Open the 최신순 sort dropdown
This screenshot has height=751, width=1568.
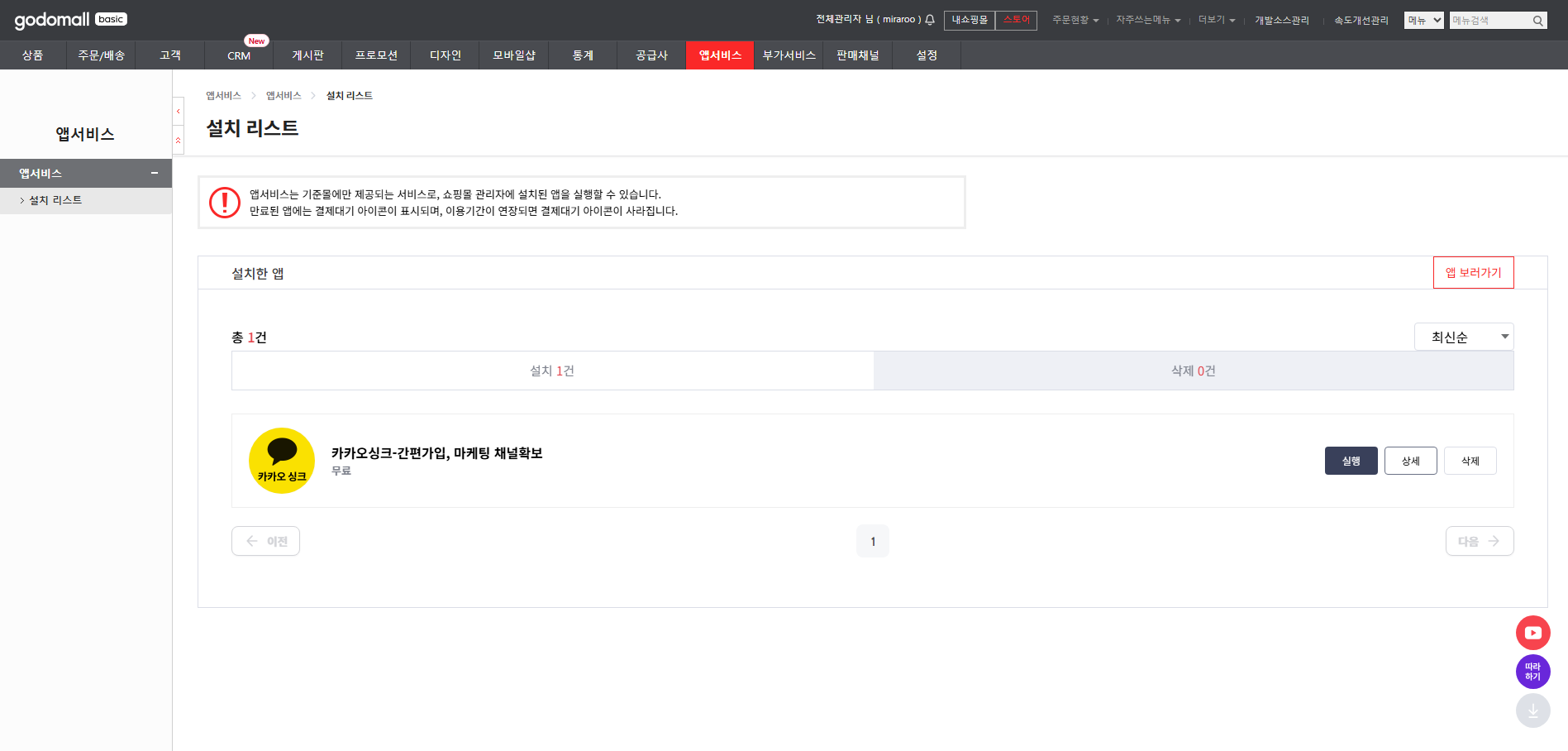[1464, 337]
